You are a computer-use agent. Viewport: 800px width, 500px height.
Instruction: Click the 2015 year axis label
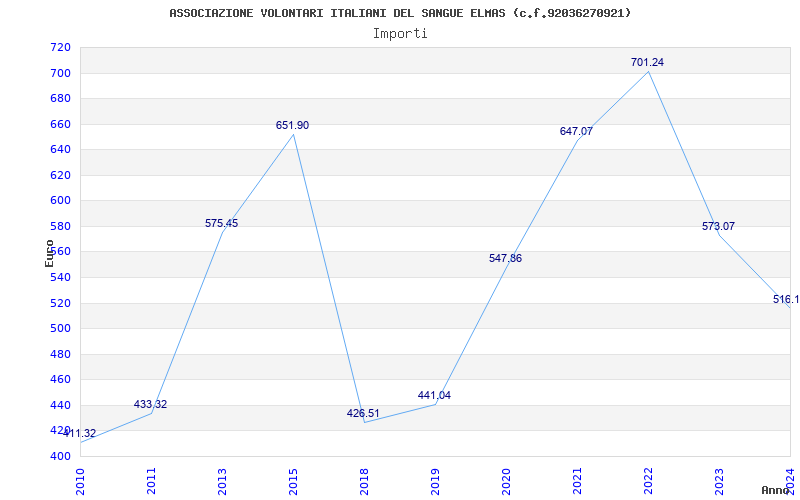click(293, 481)
